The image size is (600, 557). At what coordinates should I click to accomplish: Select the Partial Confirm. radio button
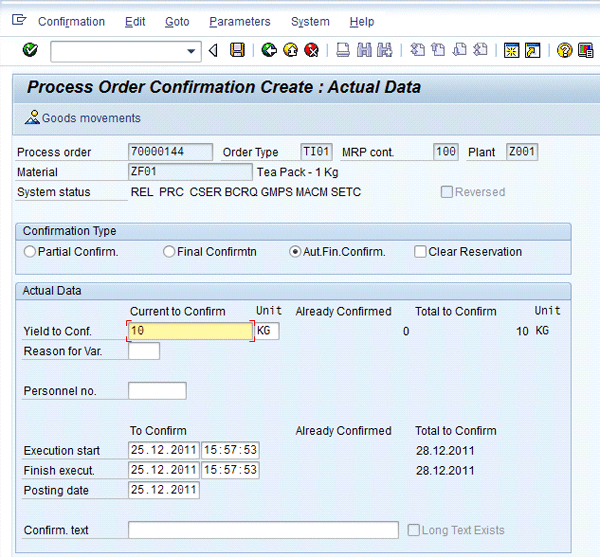click(30, 252)
